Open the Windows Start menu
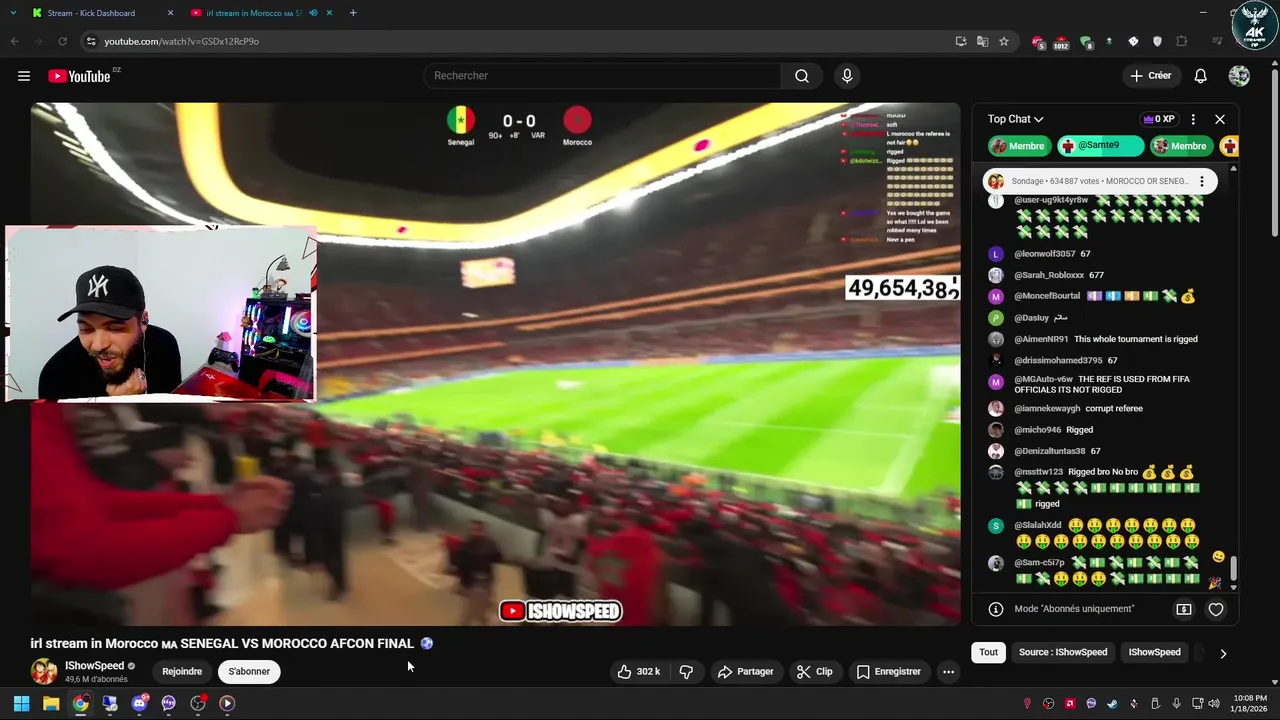 pyautogui.click(x=21, y=703)
